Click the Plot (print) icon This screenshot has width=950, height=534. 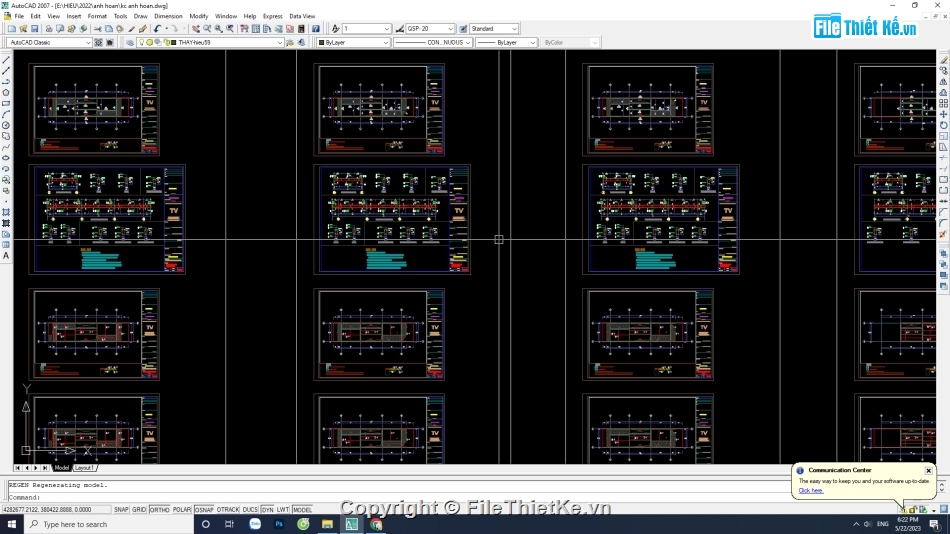click(49, 28)
